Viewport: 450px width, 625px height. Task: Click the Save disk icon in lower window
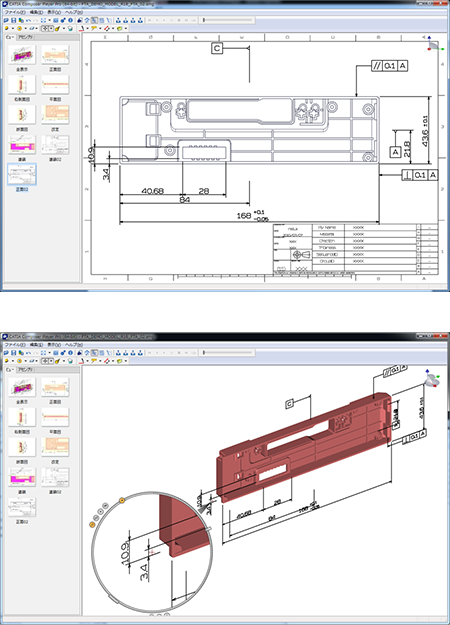(14, 353)
